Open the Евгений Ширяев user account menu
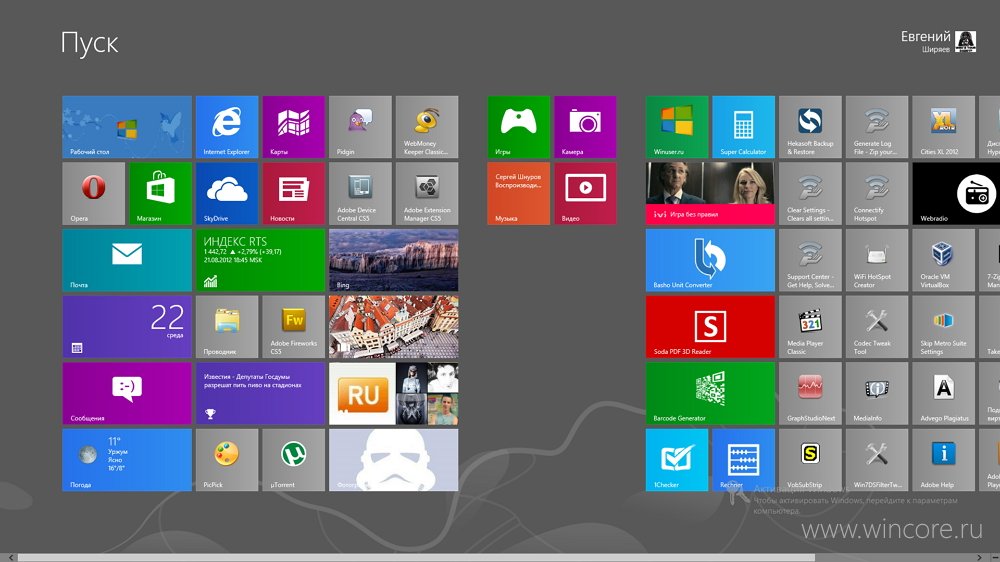This screenshot has width=1000, height=562. [938, 41]
